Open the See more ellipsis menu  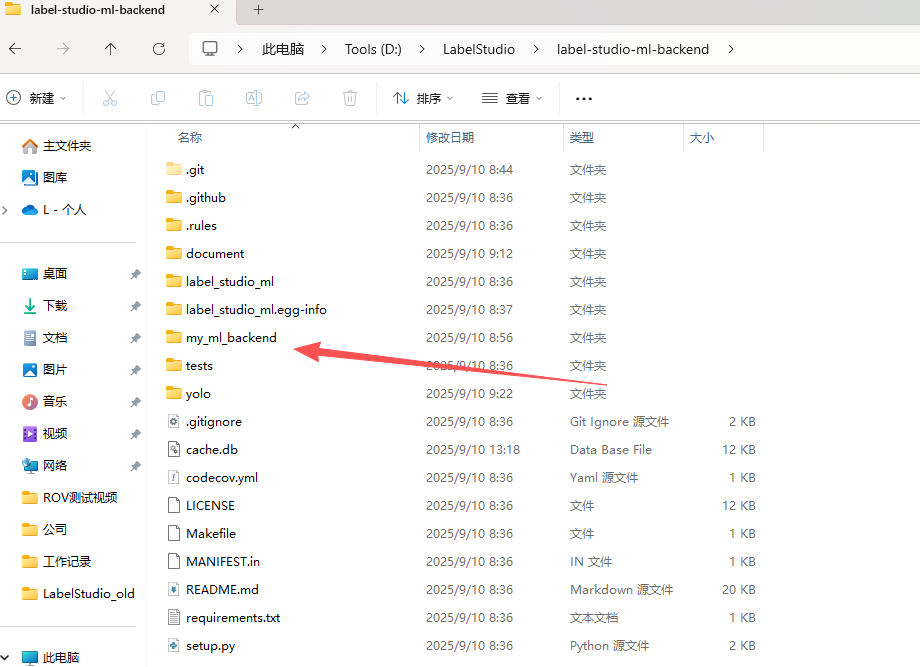[584, 99]
